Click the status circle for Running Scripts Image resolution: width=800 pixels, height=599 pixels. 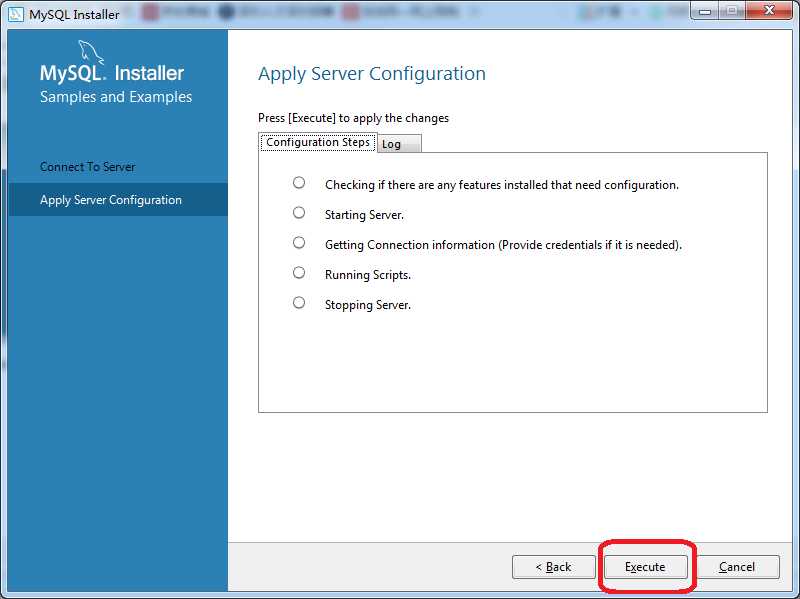(299, 273)
